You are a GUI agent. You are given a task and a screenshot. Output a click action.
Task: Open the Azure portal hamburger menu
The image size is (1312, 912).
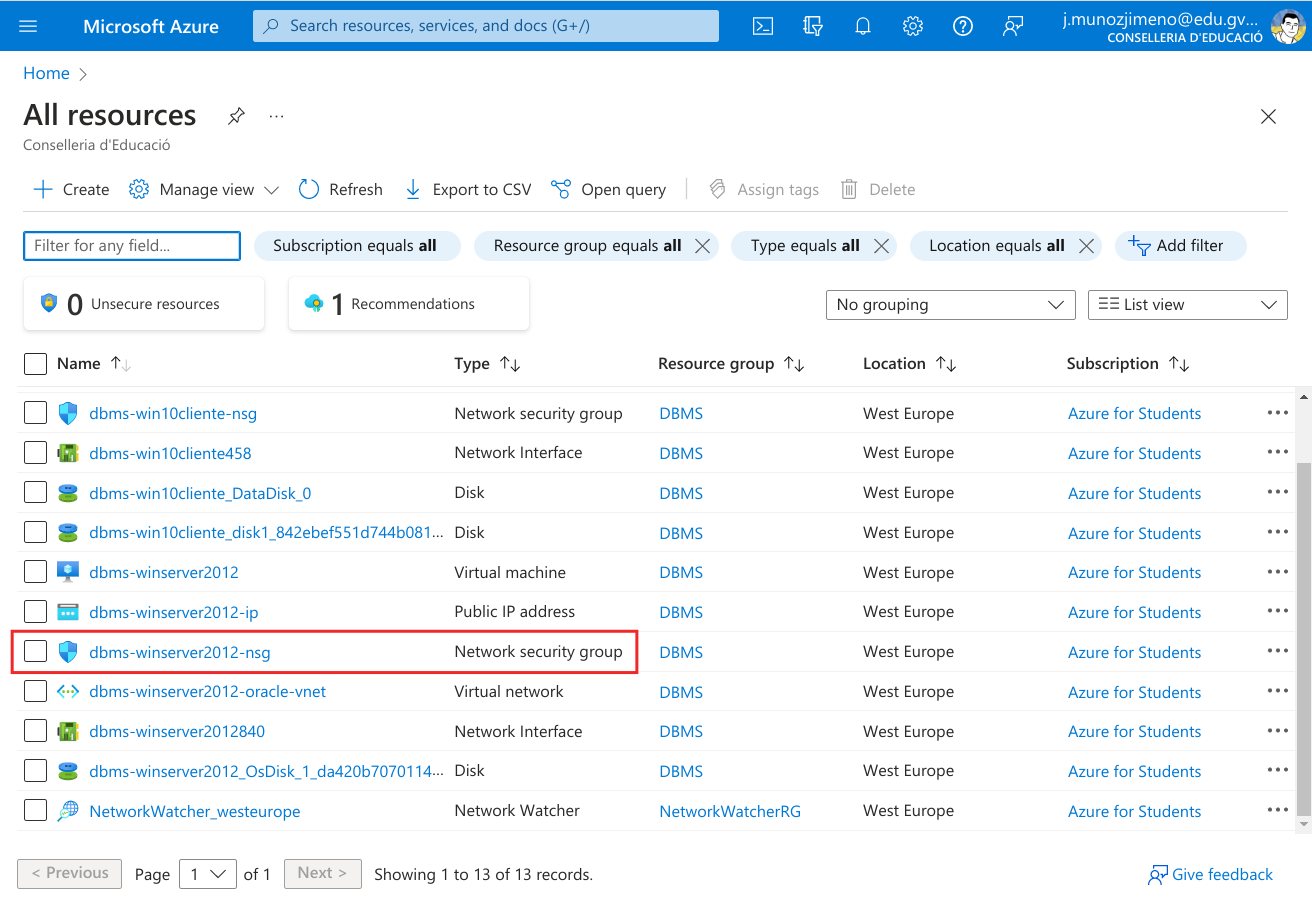click(28, 26)
